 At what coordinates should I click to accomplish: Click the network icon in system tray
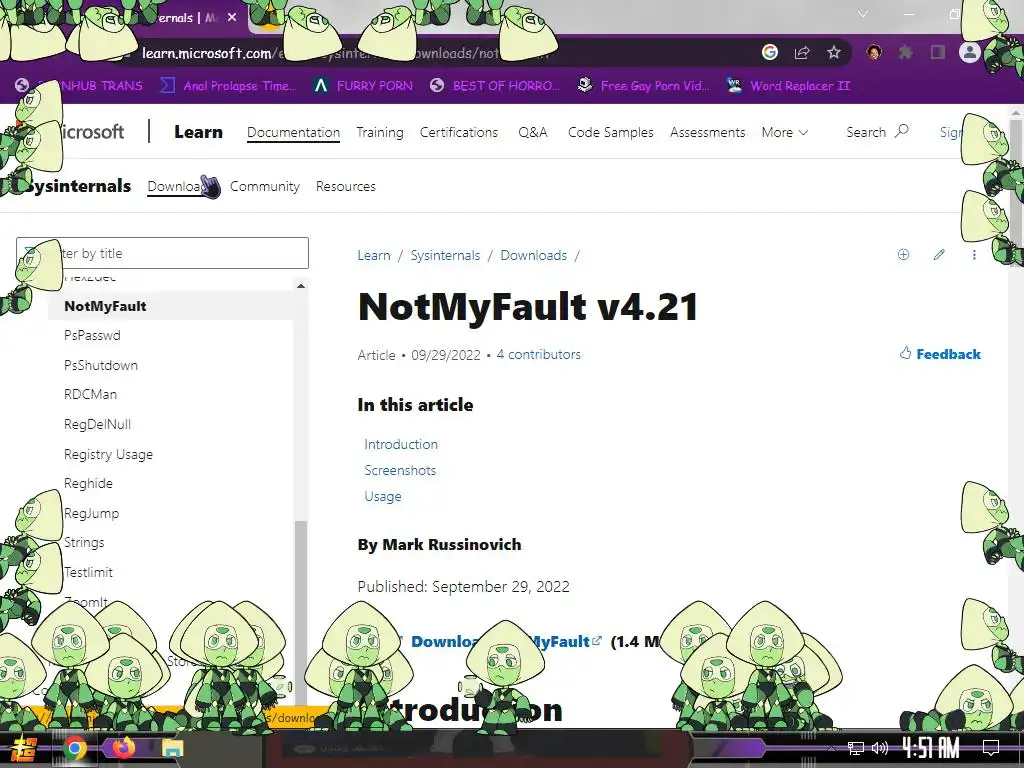(856, 748)
